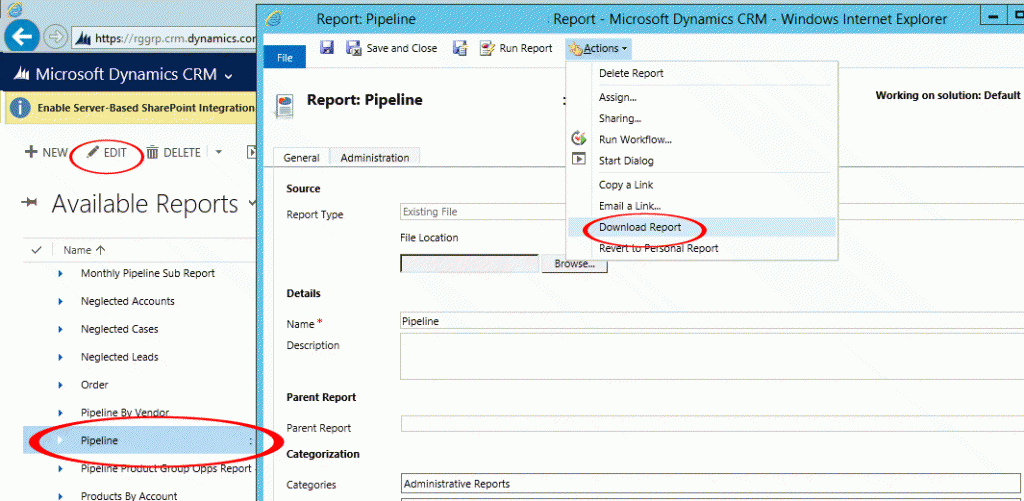
Task: Click the File Location path field
Action: (470, 264)
